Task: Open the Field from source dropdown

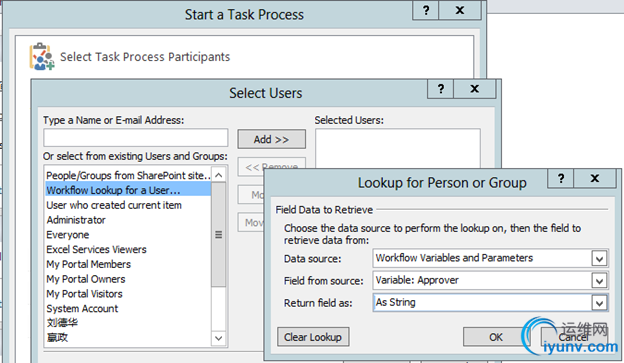Action: pos(599,281)
